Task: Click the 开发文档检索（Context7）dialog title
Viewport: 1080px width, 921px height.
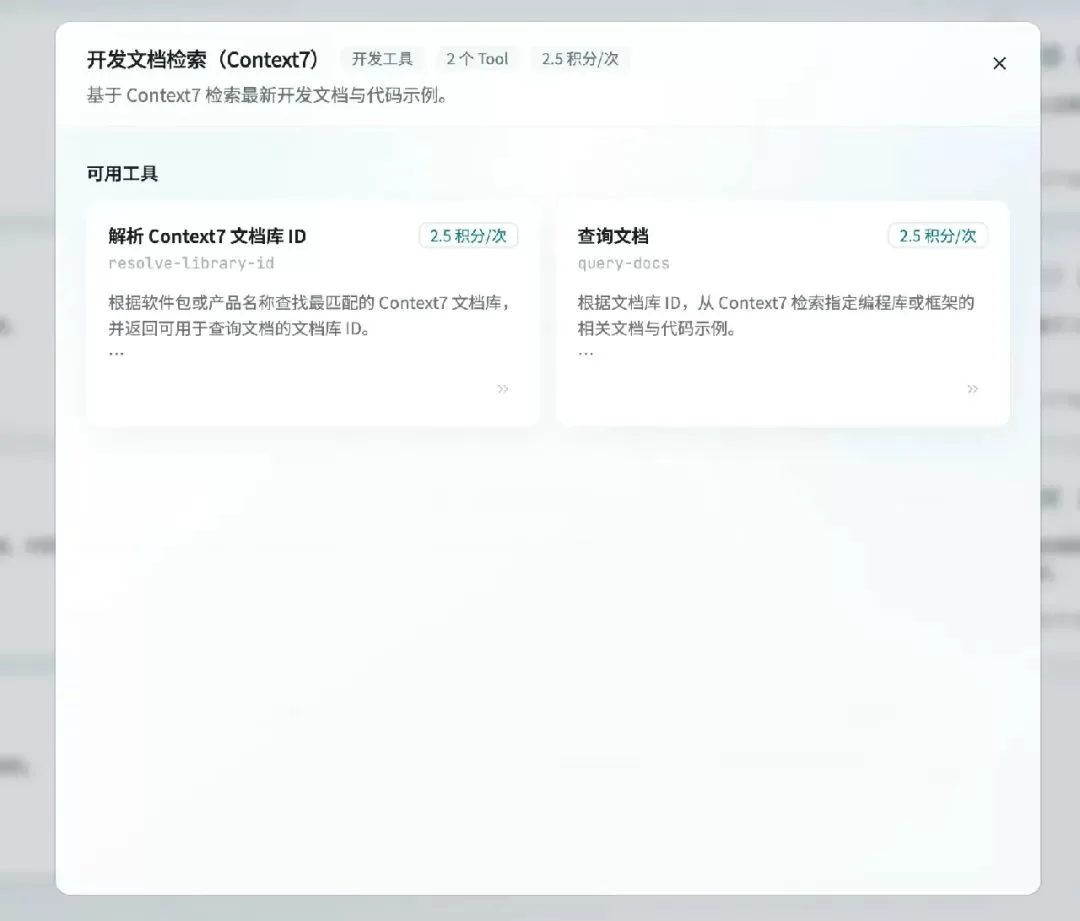Action: point(203,60)
